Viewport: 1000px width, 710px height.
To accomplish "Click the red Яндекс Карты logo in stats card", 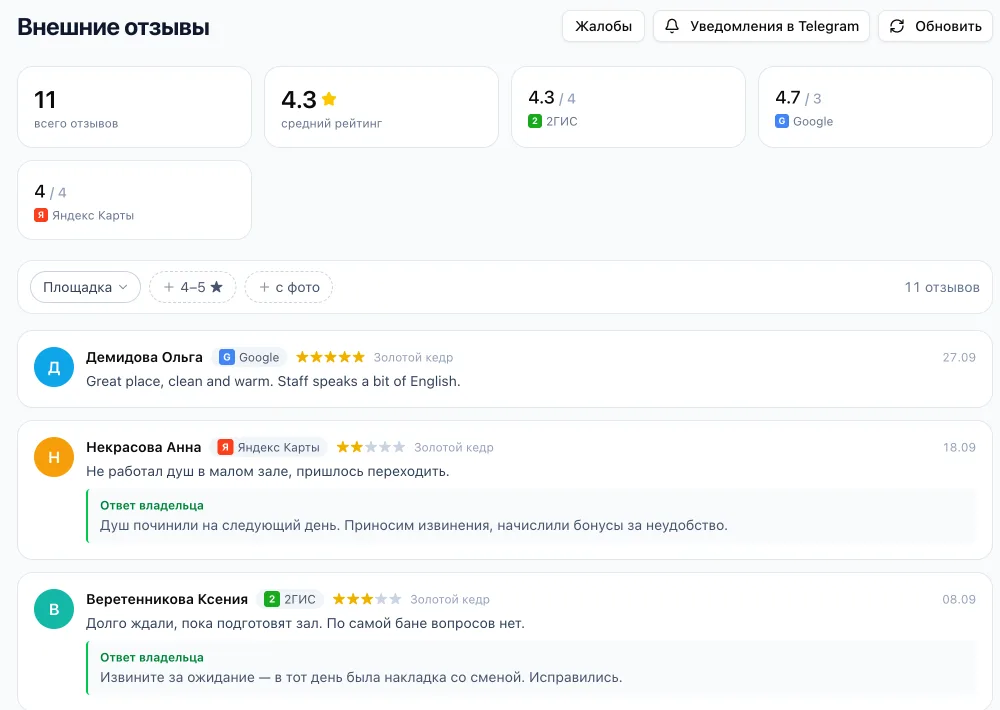I will tap(41, 215).
